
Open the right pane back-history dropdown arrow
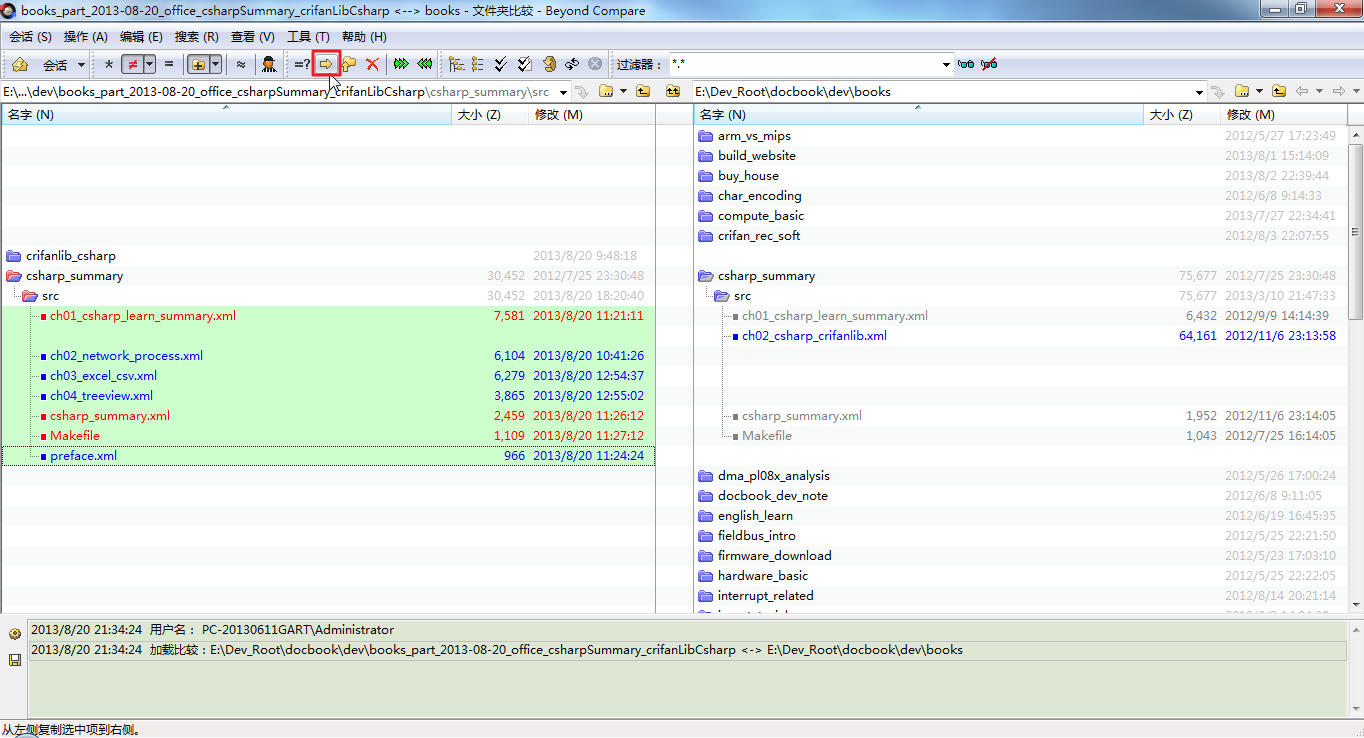(x=1318, y=91)
